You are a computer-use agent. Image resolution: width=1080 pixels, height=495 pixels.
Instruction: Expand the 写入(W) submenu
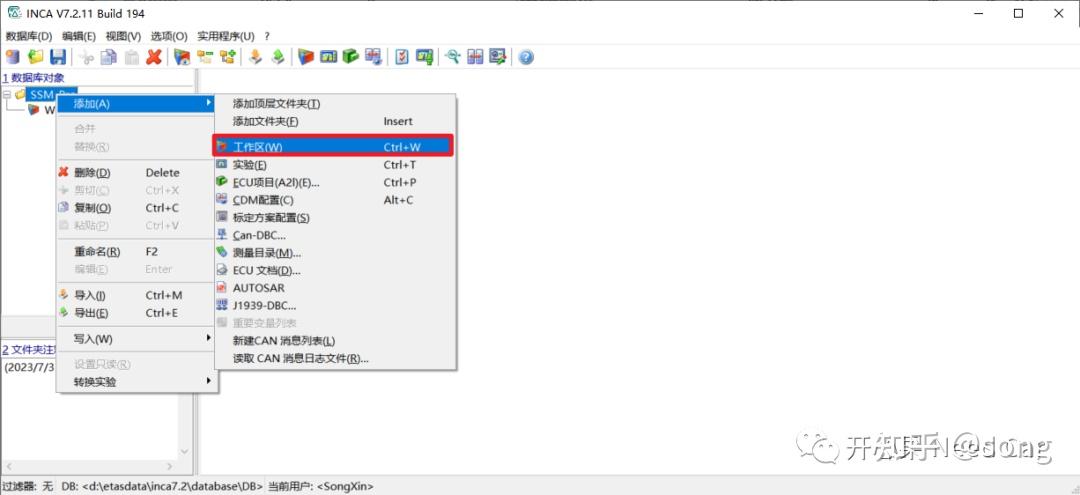pyautogui.click(x=137, y=339)
